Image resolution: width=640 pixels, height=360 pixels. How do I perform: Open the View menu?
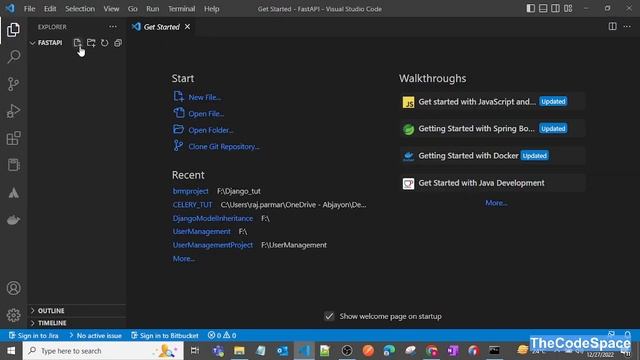[x=111, y=9]
